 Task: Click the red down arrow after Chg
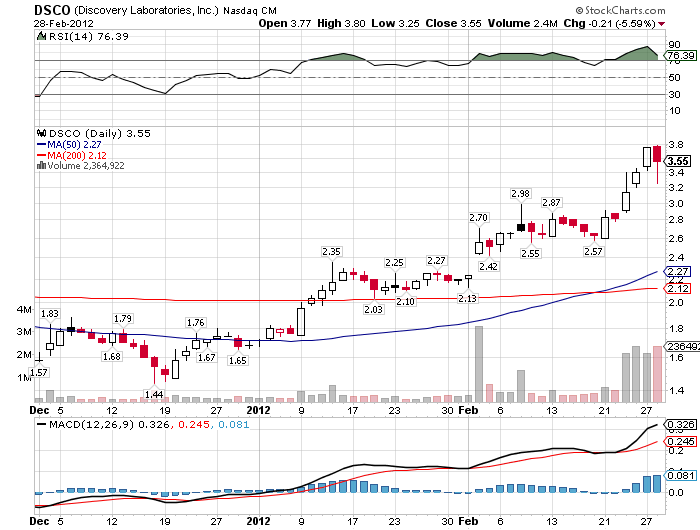661,24
